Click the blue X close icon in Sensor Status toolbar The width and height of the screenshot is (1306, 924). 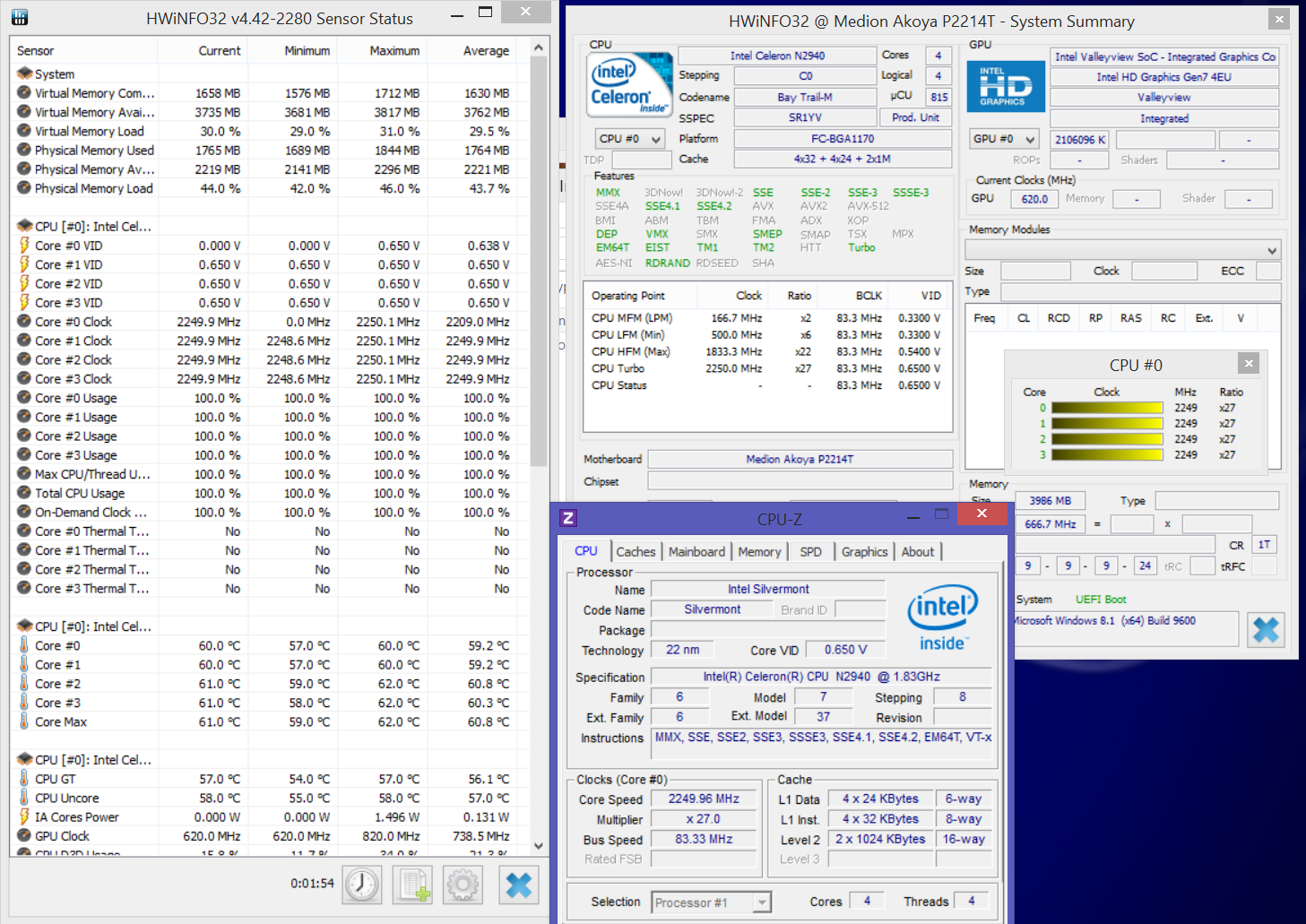pos(519,885)
